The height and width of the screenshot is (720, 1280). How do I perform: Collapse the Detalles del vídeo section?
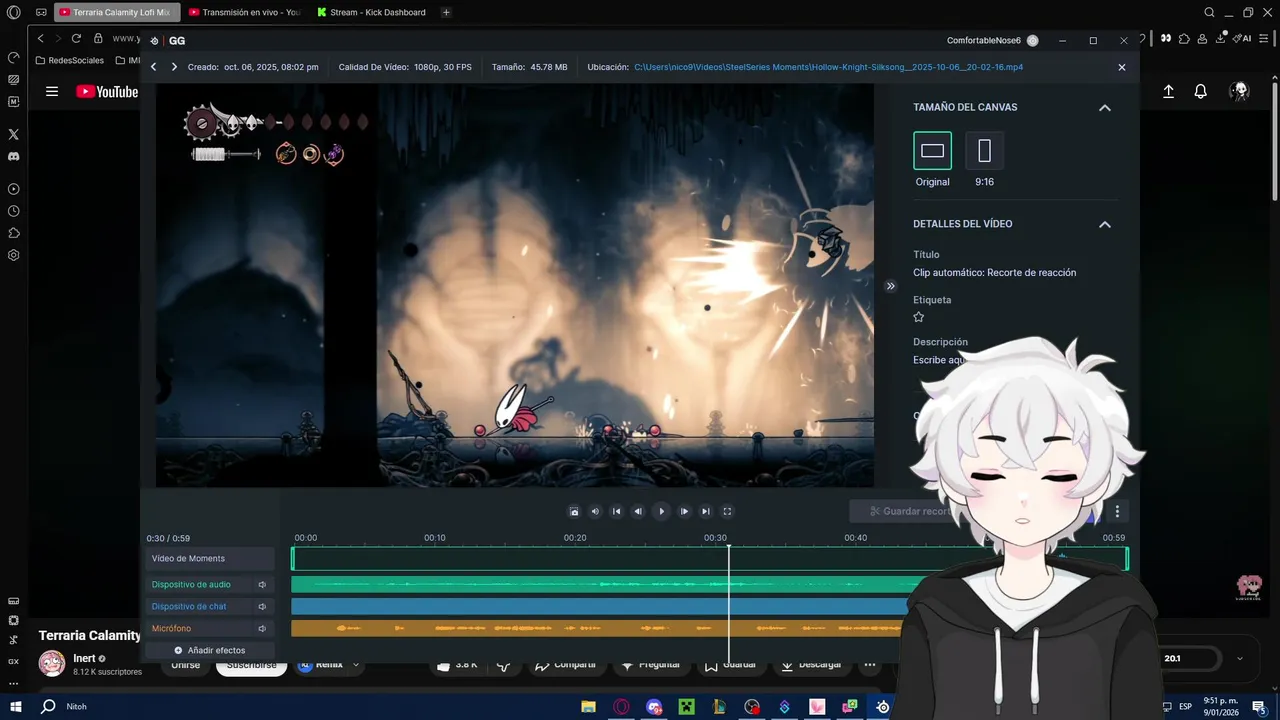point(1105,224)
